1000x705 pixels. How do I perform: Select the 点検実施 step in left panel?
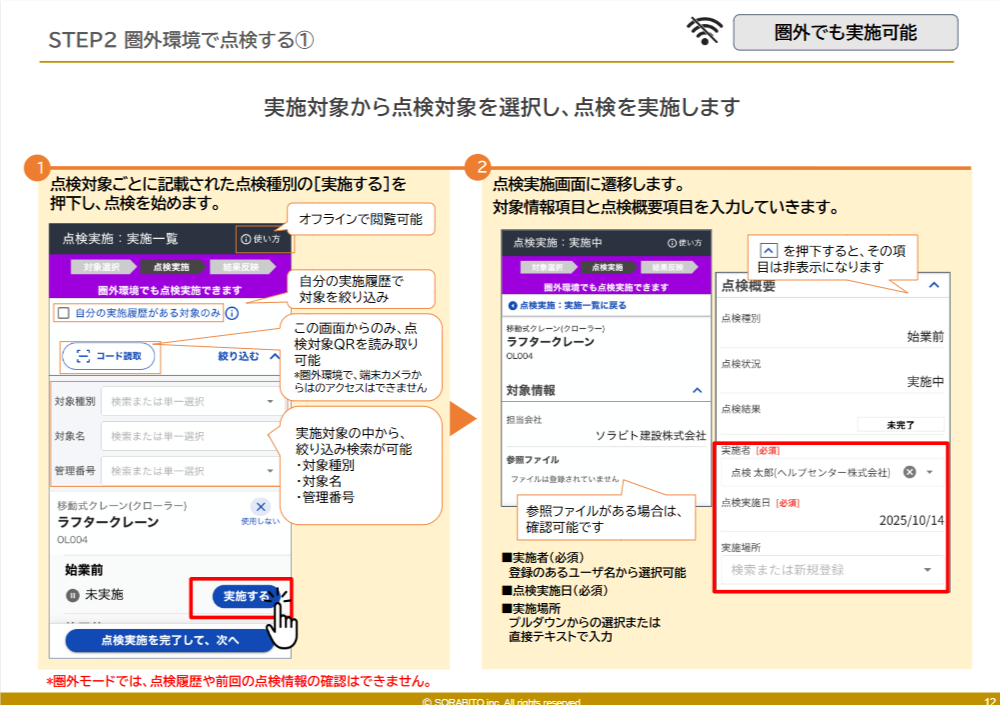click(x=171, y=267)
